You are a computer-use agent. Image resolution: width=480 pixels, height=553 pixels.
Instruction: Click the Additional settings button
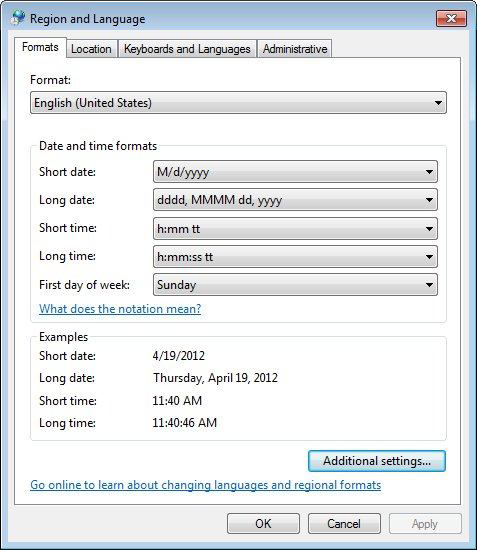377,461
